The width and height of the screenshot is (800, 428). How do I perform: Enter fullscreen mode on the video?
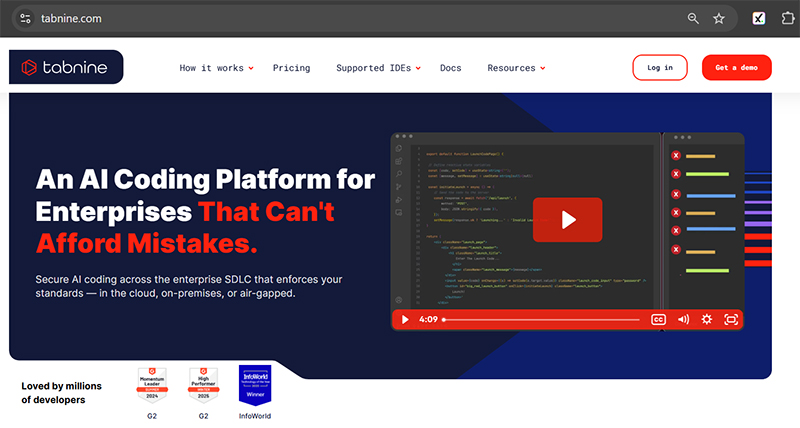(x=731, y=320)
